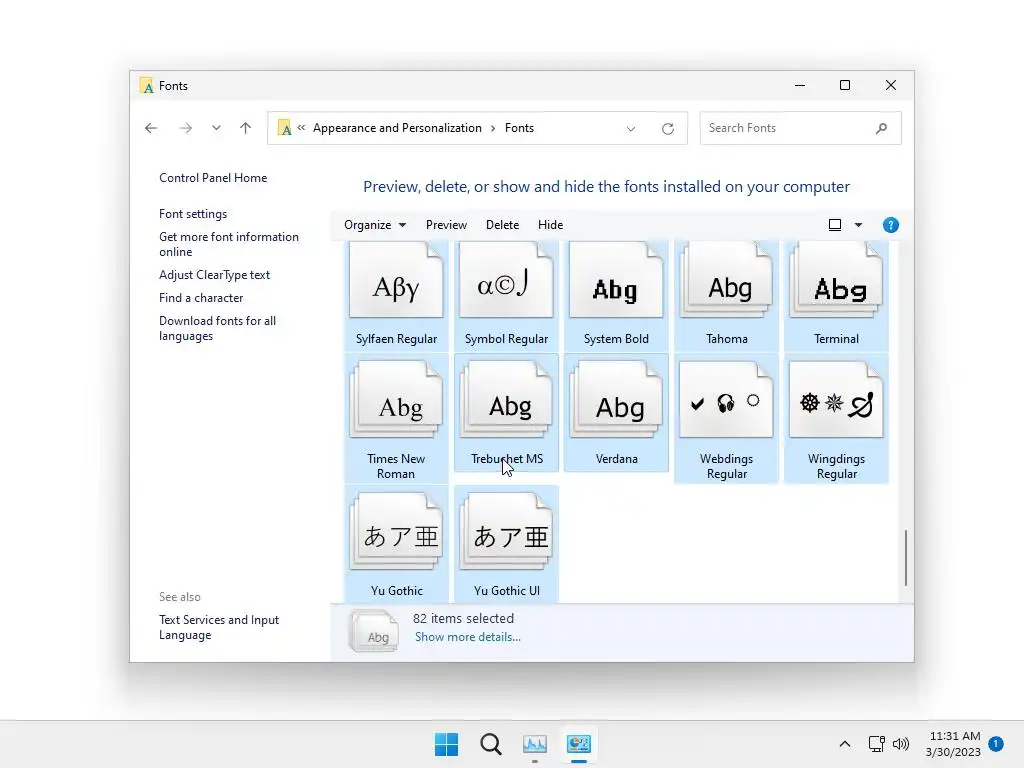
Task: Select the Sylfaen Regular font icon
Action: coord(396,280)
